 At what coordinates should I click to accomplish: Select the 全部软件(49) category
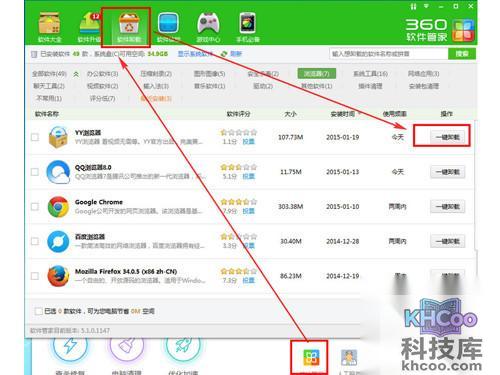49,74
